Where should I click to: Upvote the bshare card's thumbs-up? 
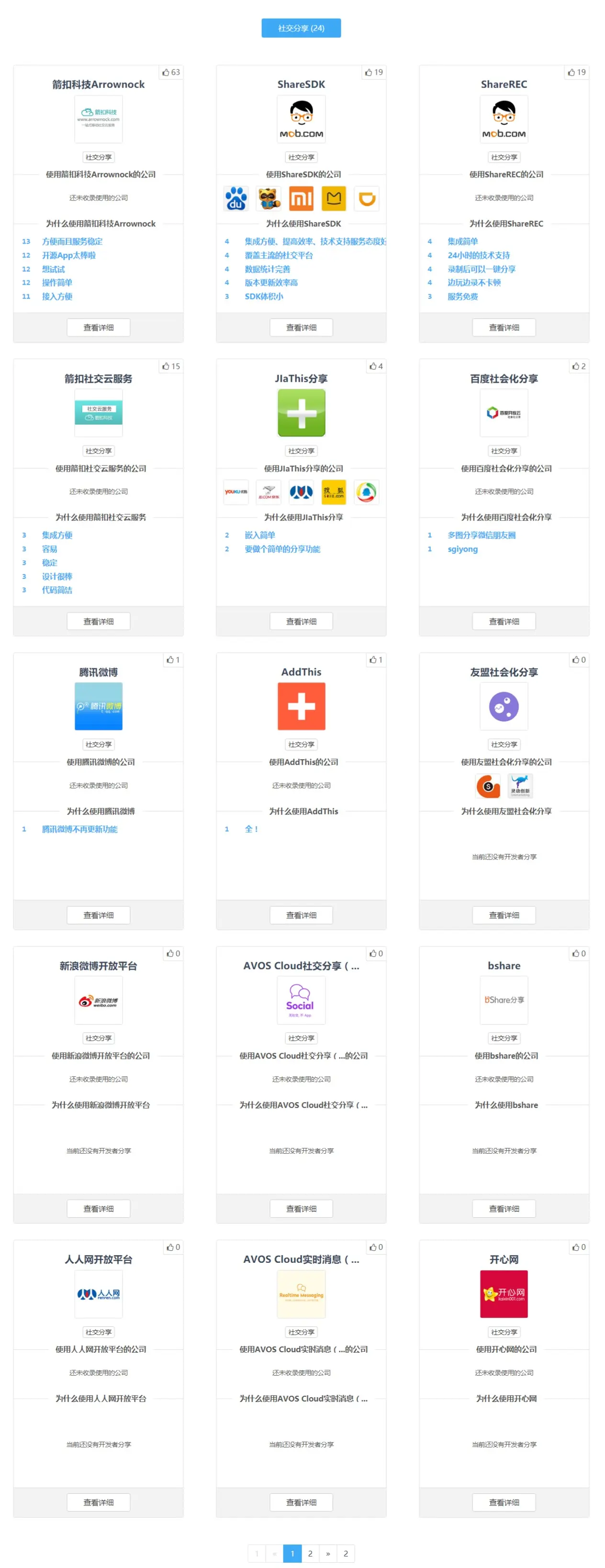pyautogui.click(x=579, y=953)
